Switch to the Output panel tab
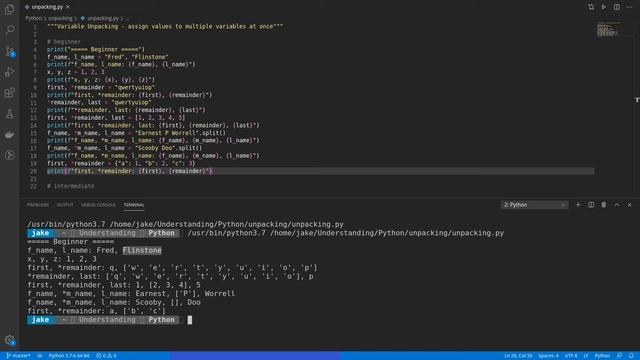The height and width of the screenshot is (360, 640). [x=65, y=205]
